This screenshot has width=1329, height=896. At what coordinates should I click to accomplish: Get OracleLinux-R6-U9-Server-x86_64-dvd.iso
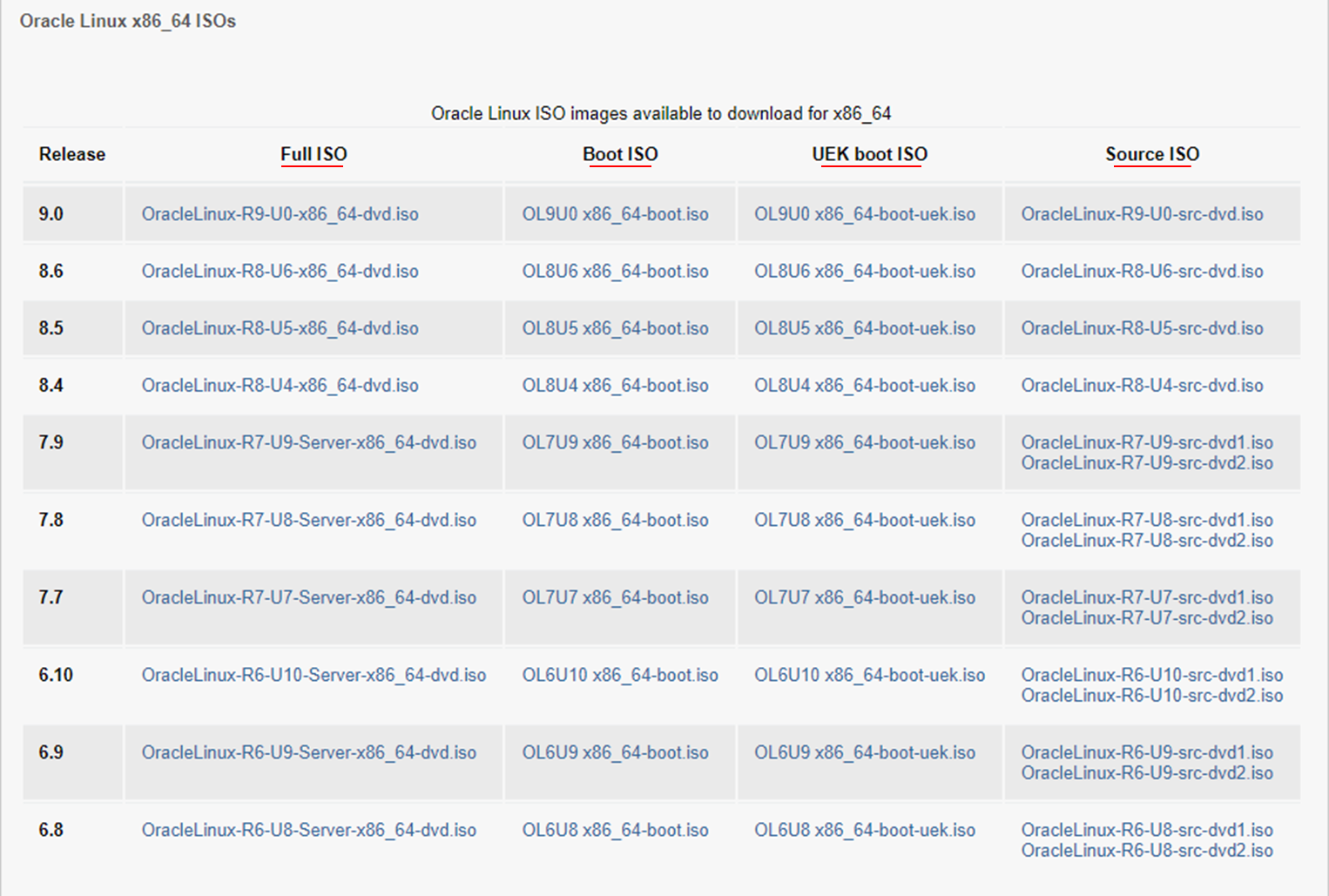tap(309, 752)
